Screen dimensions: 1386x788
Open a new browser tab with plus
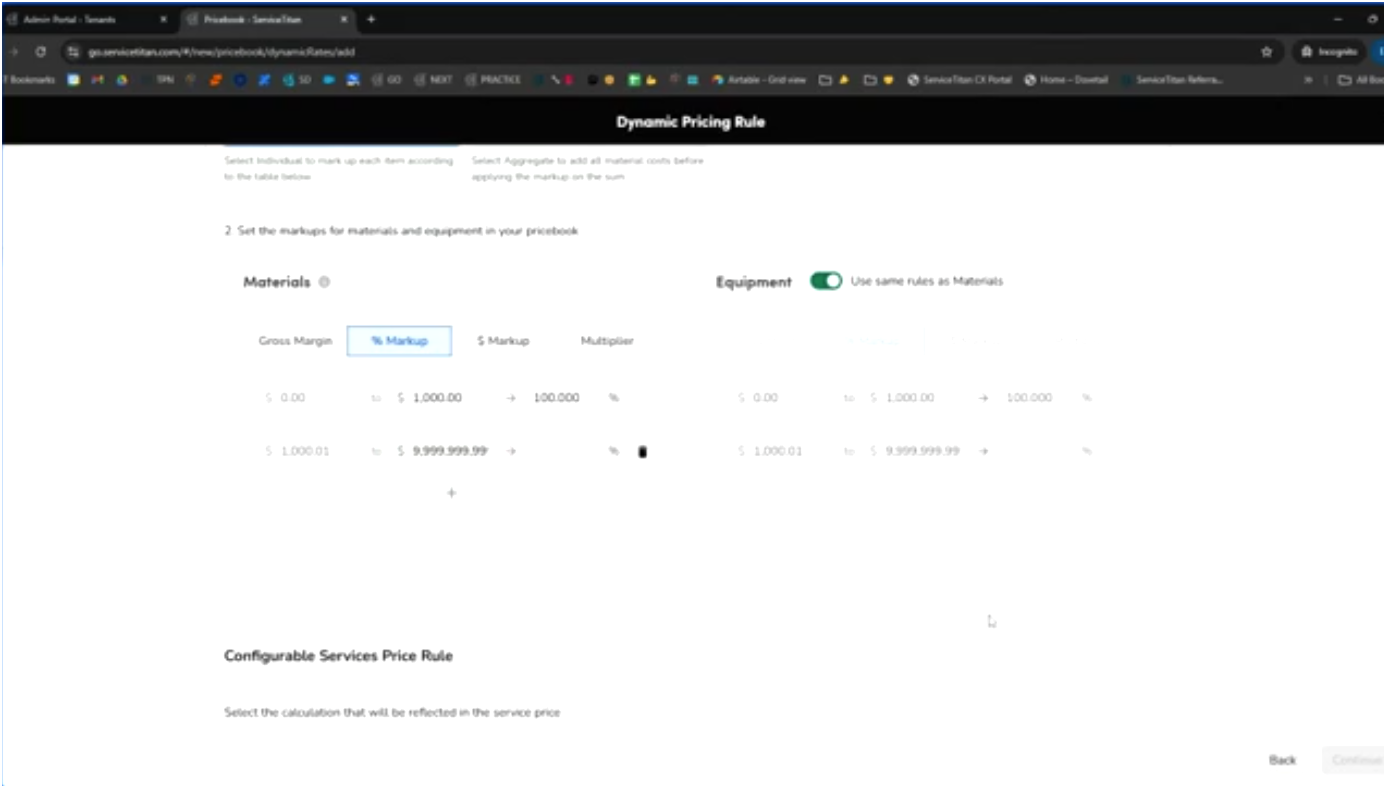(371, 19)
